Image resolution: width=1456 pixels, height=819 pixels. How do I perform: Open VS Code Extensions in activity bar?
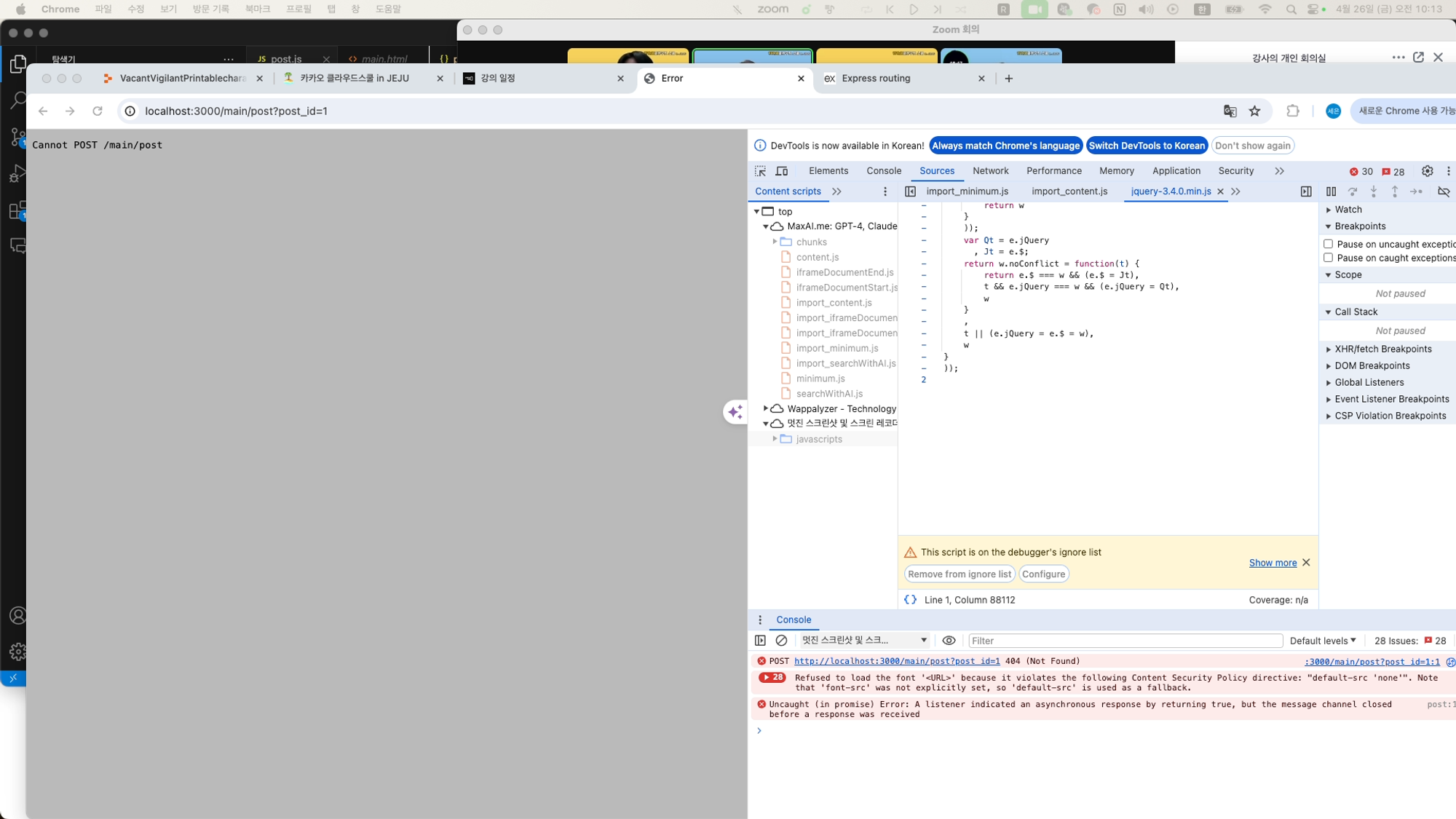pos(17,211)
